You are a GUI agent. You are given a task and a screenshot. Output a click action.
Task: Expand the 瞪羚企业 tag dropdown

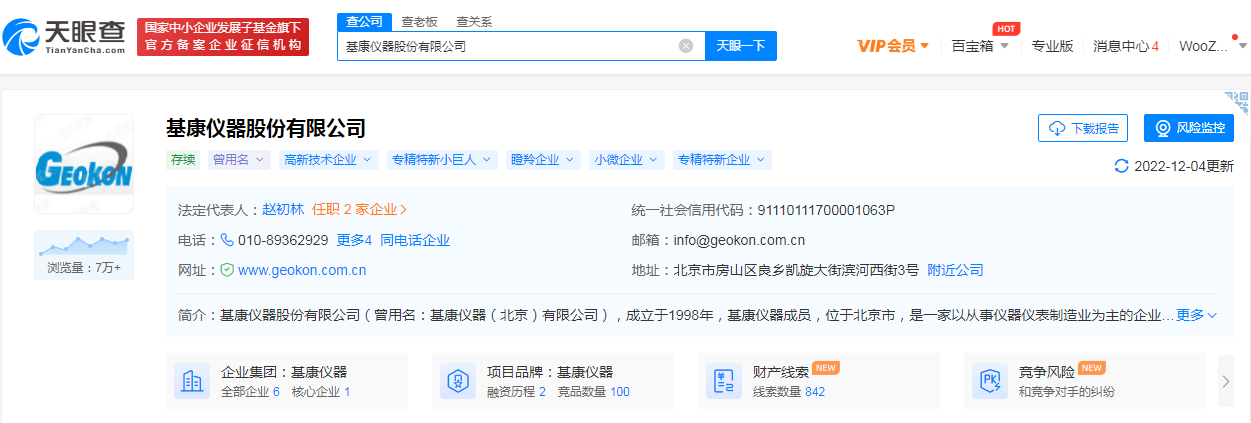[543, 160]
